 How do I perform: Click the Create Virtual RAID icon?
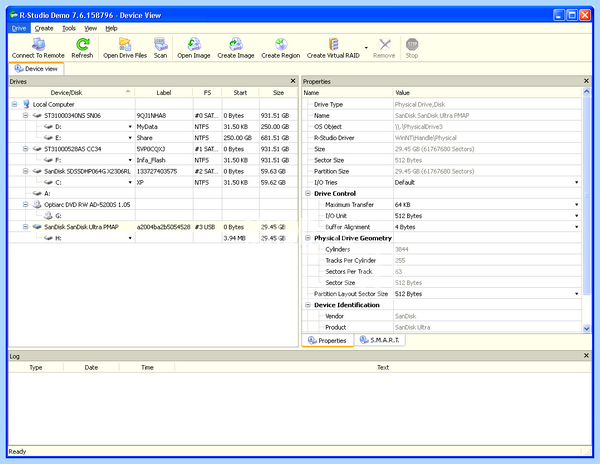[333, 45]
